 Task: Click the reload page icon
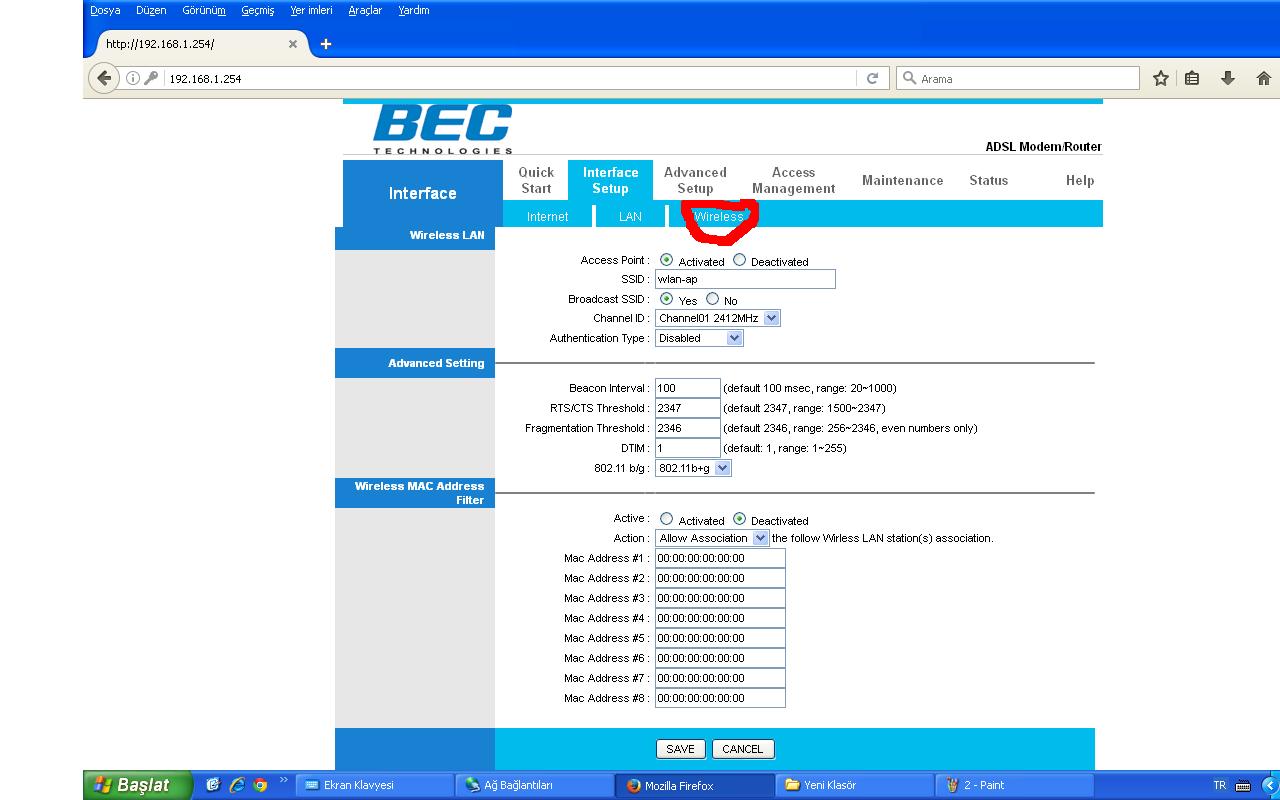coord(872,78)
